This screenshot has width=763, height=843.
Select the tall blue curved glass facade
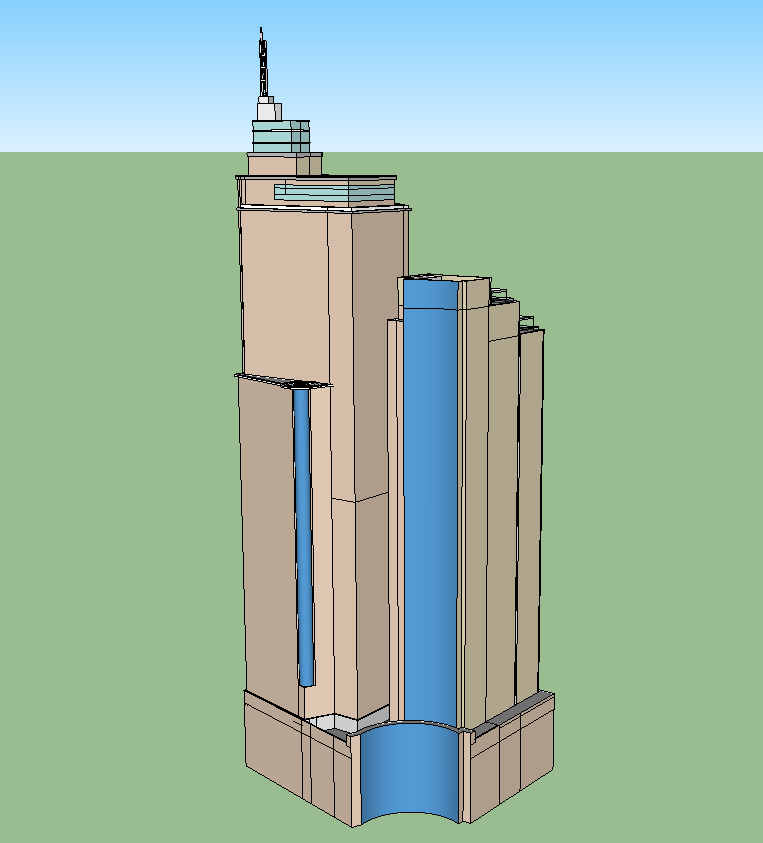pos(430,500)
